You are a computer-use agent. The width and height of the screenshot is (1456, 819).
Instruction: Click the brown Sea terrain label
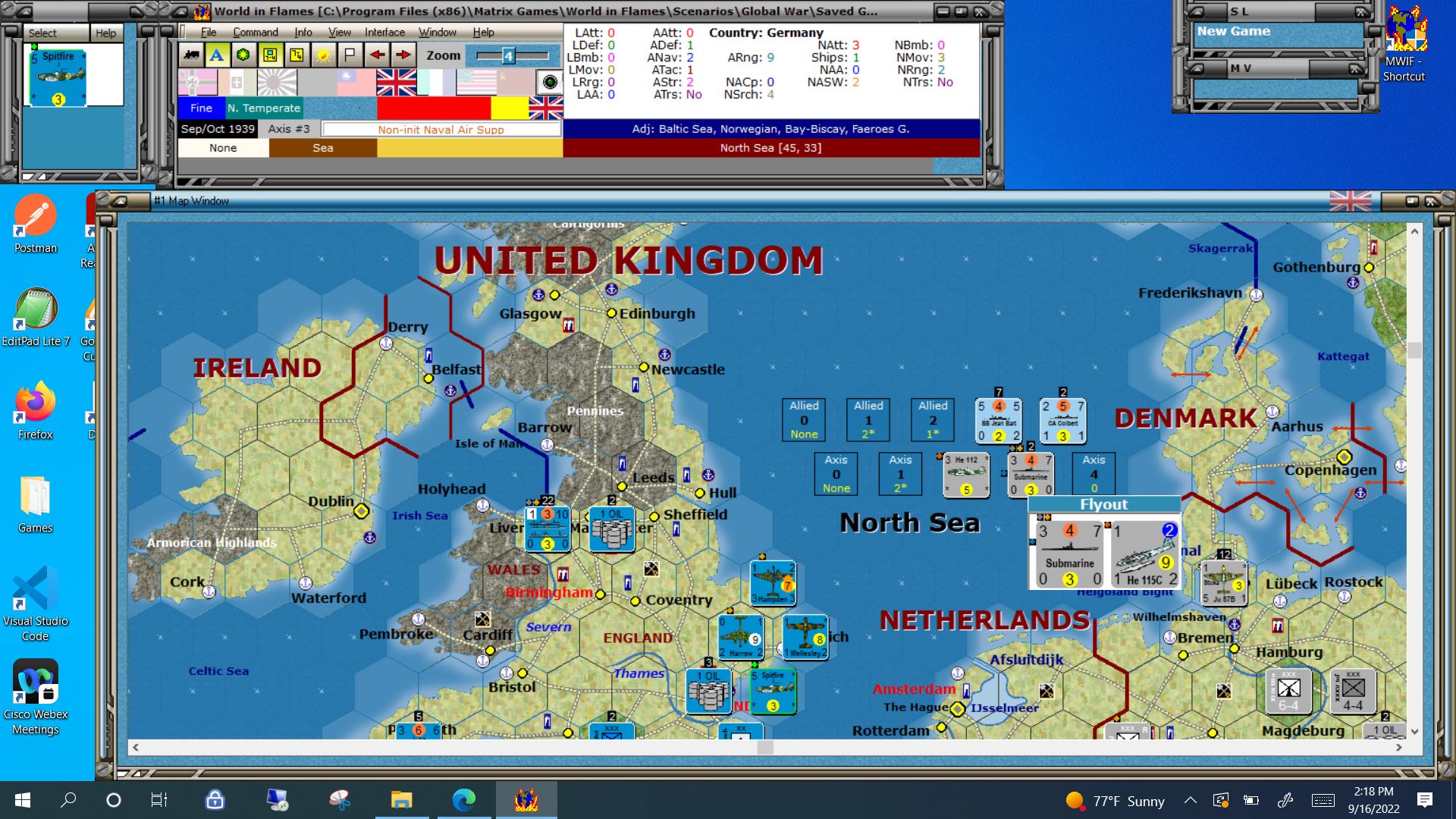click(323, 148)
